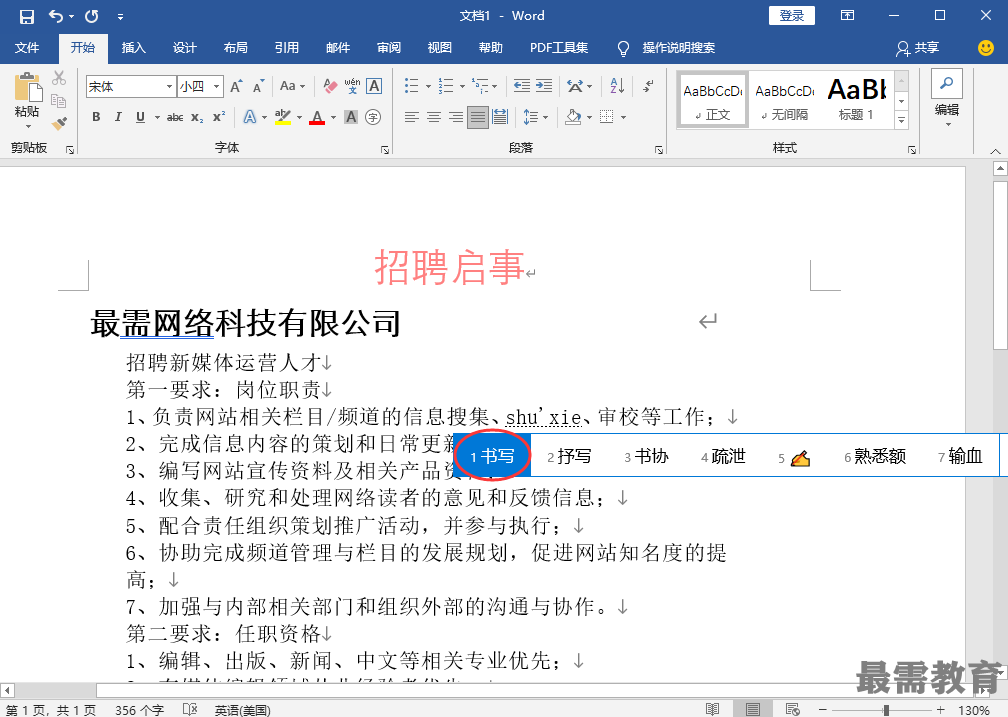Open the font name dropdown 宋体
This screenshot has height=717, width=1008.
coord(169,86)
